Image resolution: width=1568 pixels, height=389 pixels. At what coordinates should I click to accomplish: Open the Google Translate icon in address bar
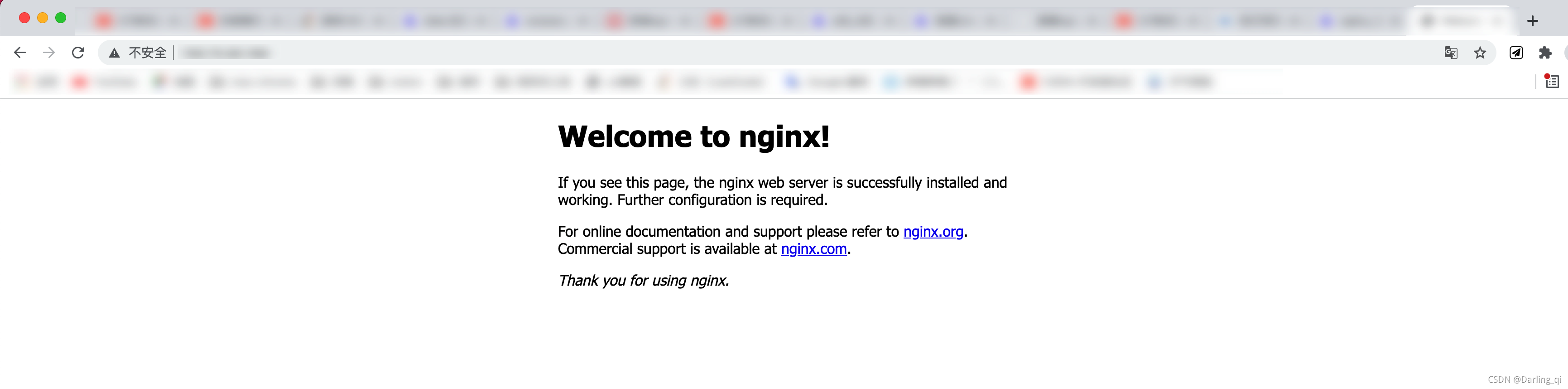[1451, 53]
